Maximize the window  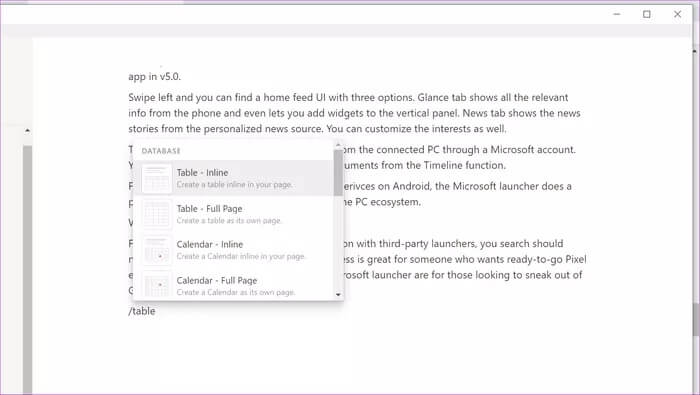[x=646, y=14]
